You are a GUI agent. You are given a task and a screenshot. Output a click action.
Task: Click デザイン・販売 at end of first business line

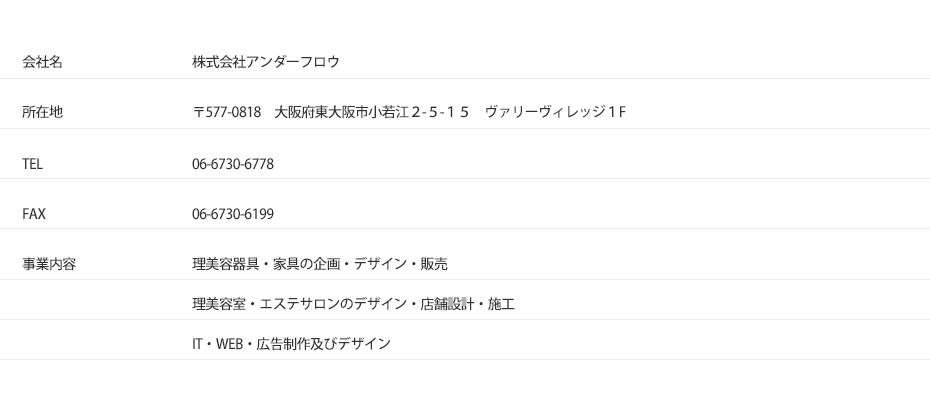400,264
